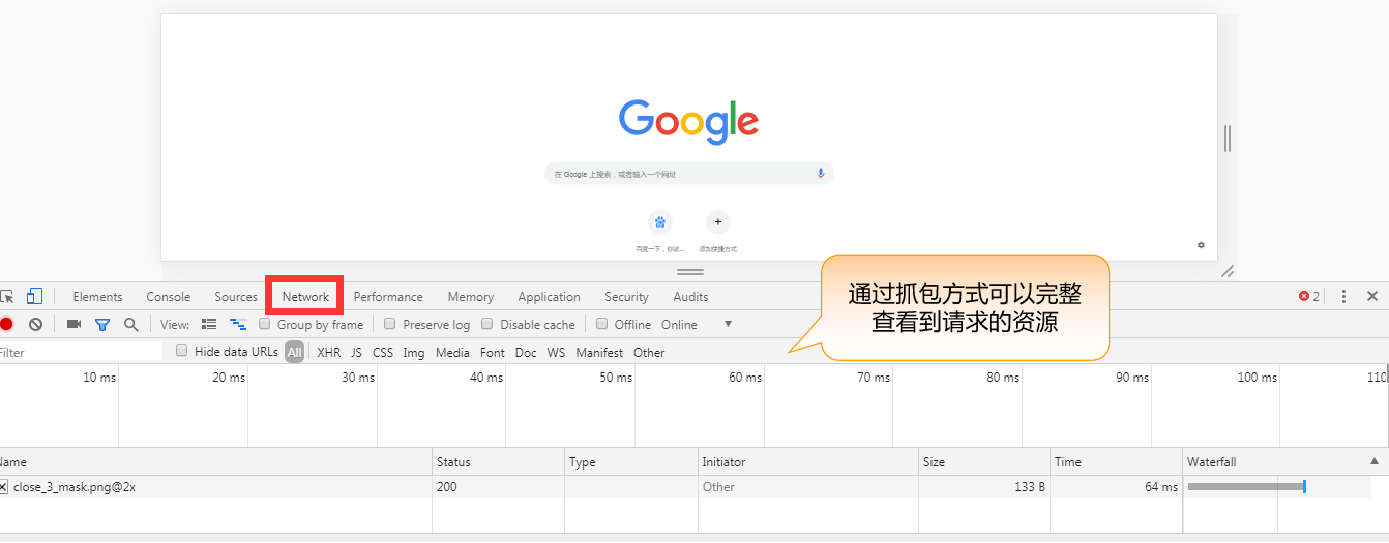The width and height of the screenshot is (1389, 543).
Task: Open DevTools three-dot customize menu
Action: [1344, 296]
